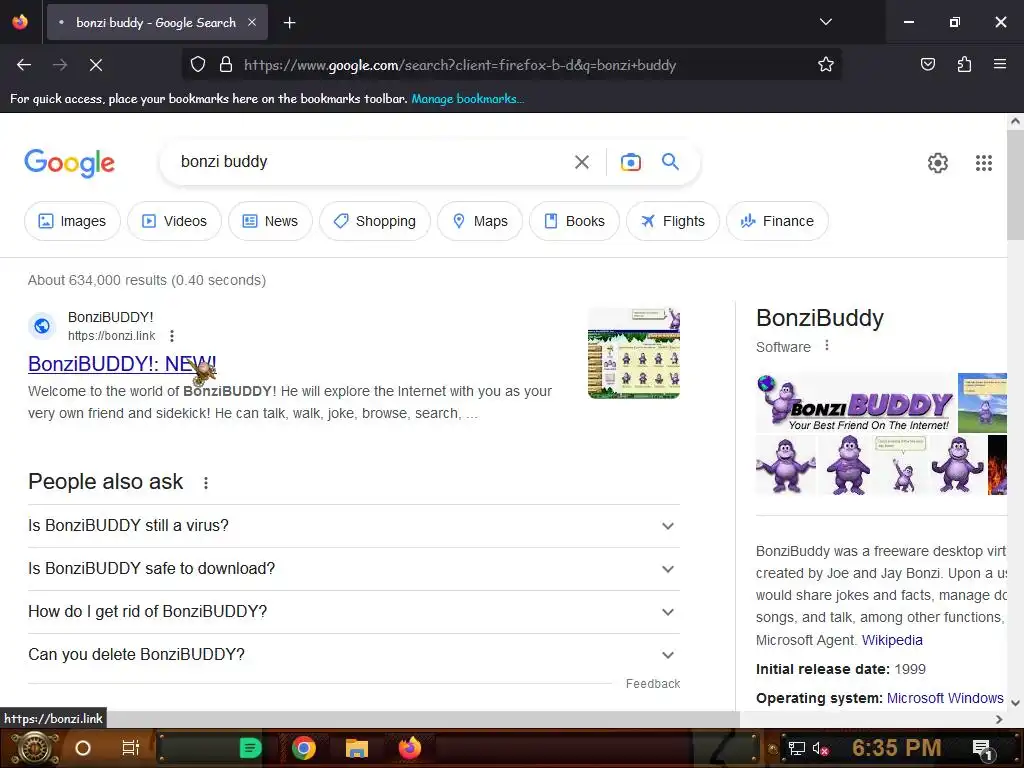Open the BonziBUDDY result thumbnail
The width and height of the screenshot is (1024, 768).
point(633,353)
